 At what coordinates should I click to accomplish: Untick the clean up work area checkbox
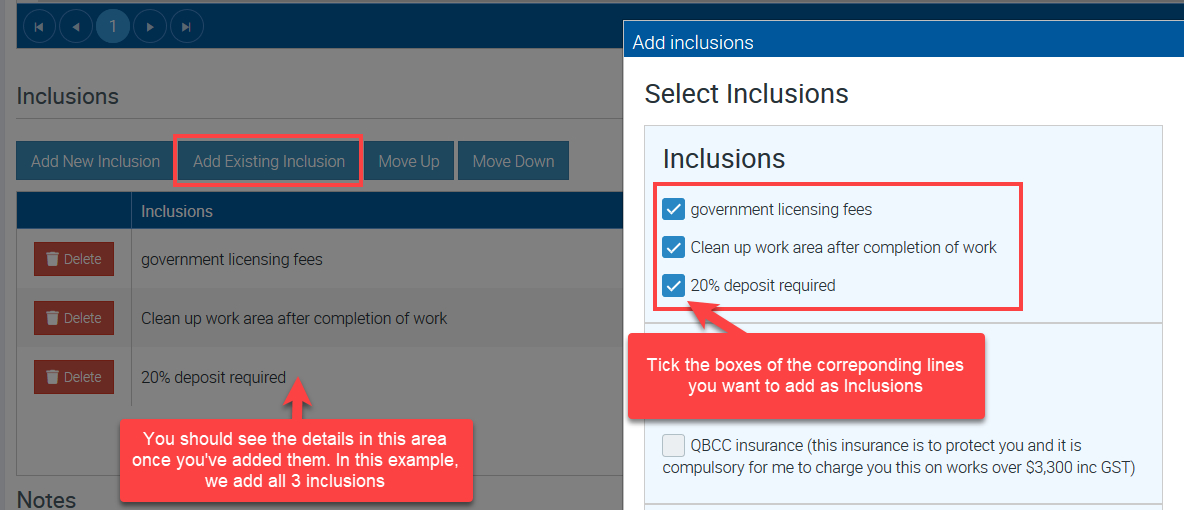pos(674,247)
